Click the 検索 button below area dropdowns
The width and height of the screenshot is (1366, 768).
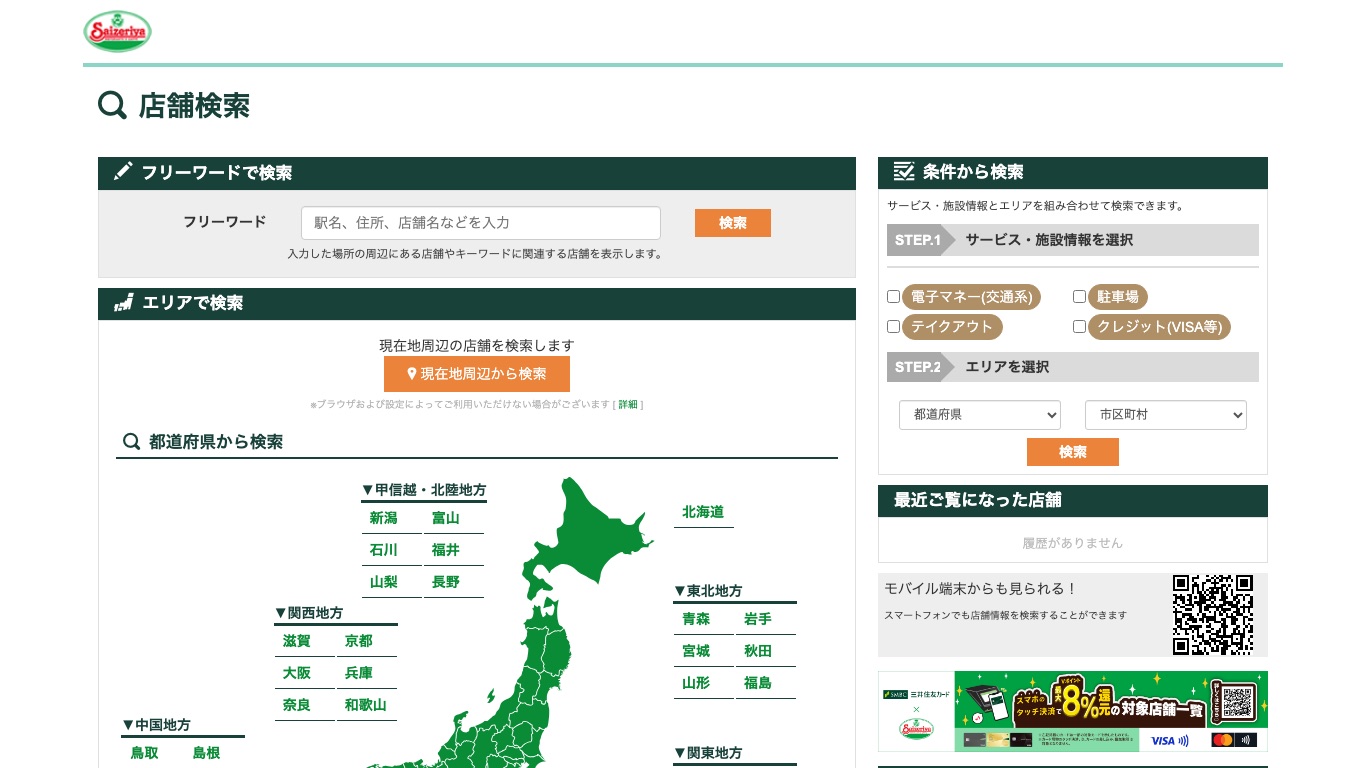tap(1073, 452)
